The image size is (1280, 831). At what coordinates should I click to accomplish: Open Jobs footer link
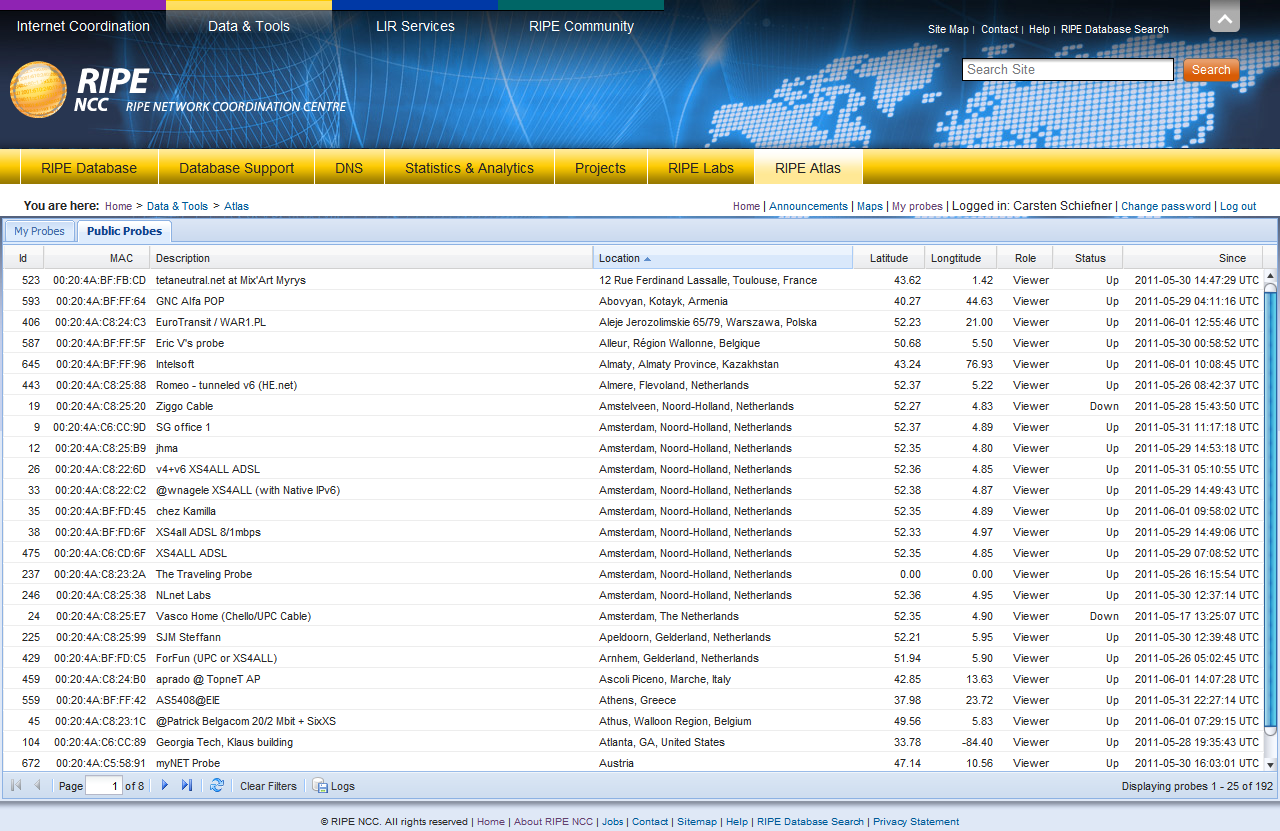(613, 822)
